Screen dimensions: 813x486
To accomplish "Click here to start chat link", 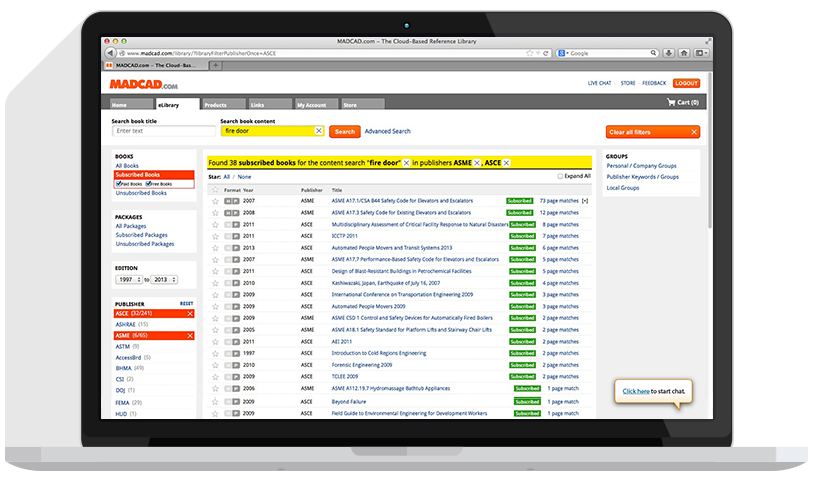I will click(636, 391).
